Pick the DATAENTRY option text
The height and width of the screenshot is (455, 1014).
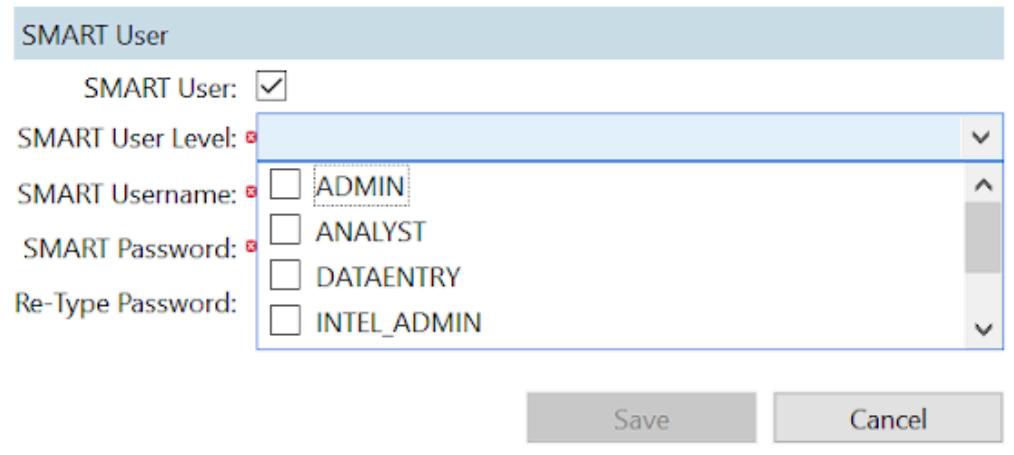pos(387,277)
